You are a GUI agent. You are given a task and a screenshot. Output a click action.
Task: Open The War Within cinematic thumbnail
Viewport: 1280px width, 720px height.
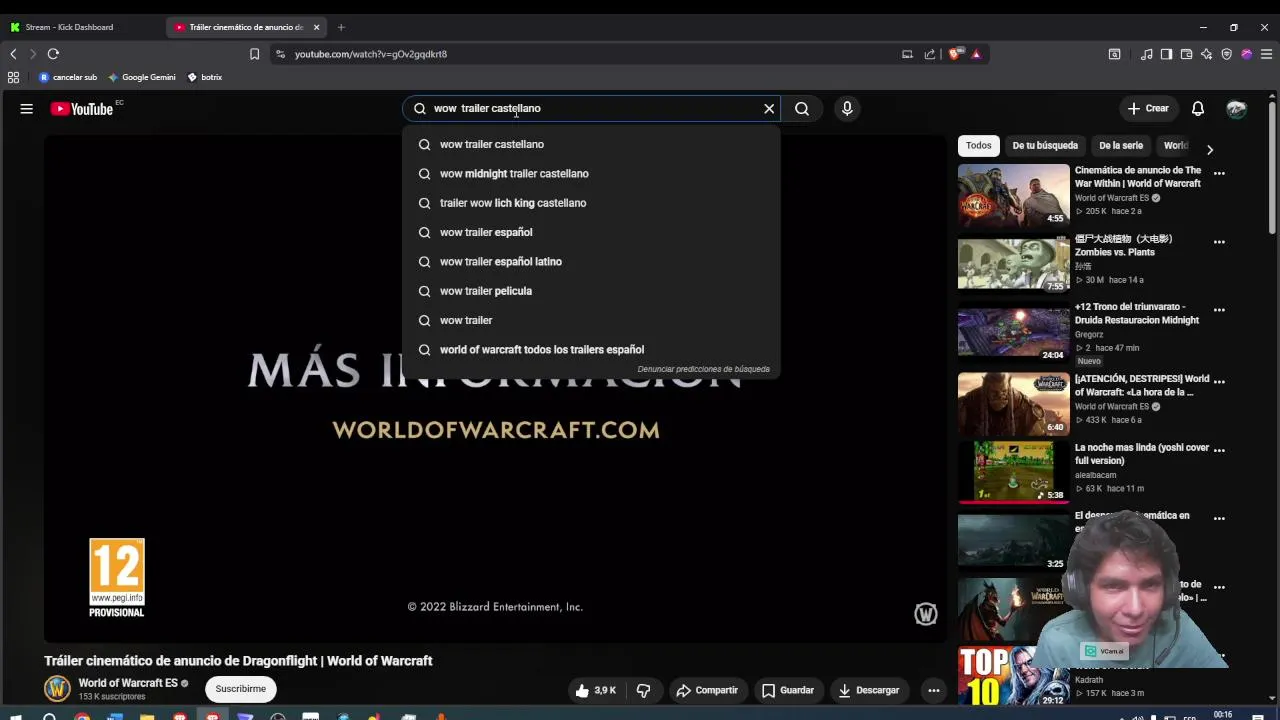click(1013, 196)
